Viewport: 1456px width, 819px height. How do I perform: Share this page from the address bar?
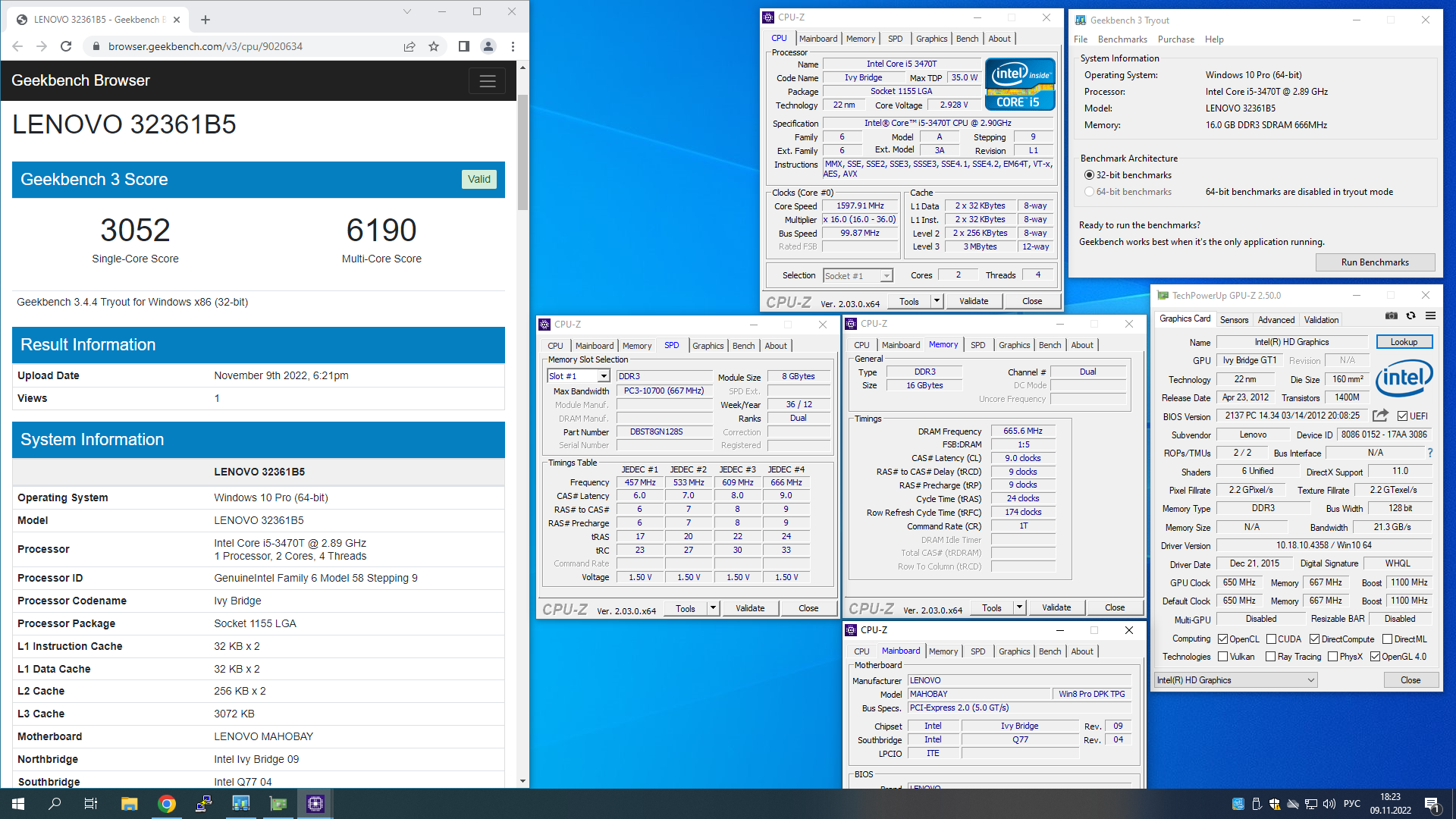pos(409,46)
